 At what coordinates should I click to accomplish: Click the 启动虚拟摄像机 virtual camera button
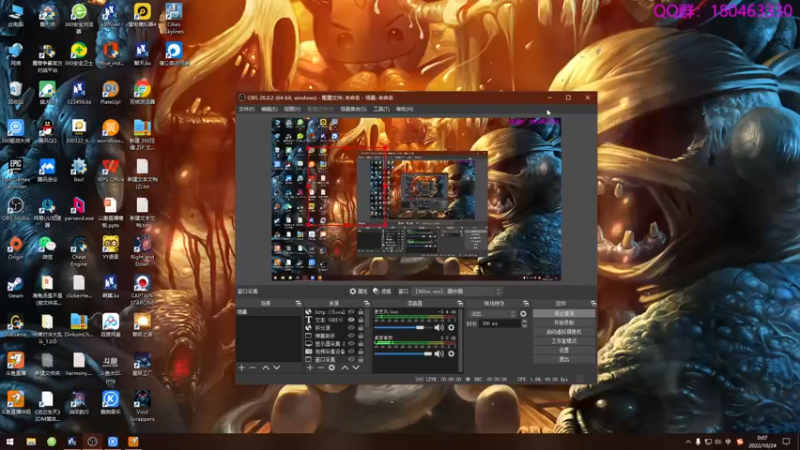564,332
